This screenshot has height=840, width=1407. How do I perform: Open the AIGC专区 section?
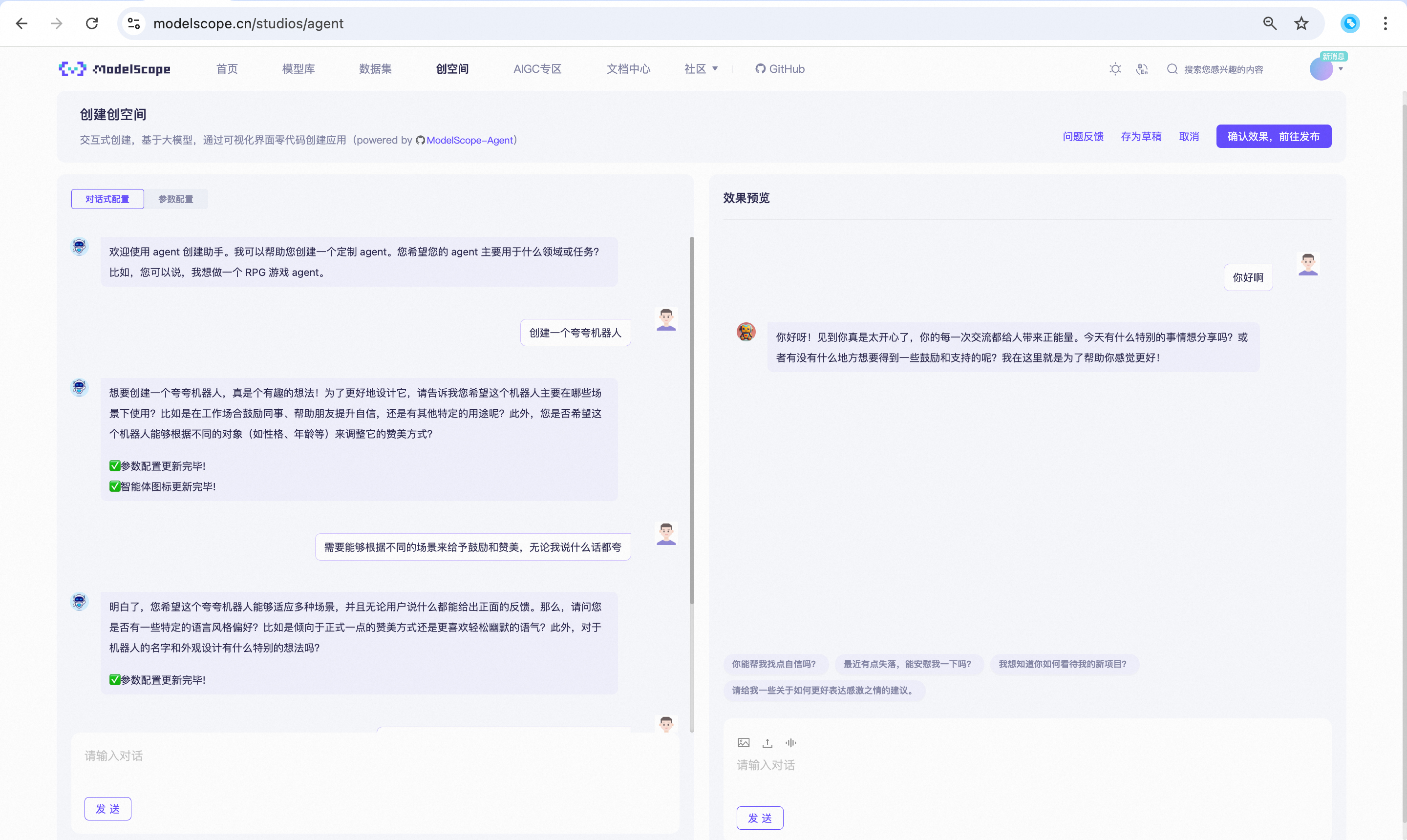(x=537, y=68)
